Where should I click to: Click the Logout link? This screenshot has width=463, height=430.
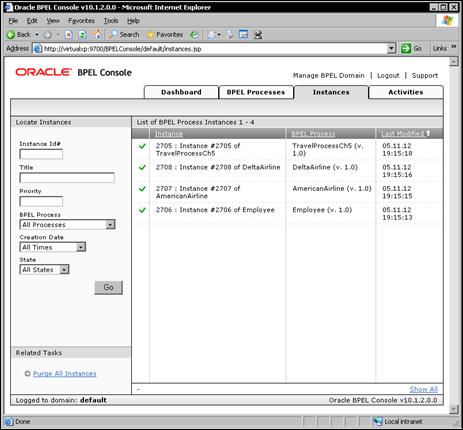pyautogui.click(x=388, y=76)
